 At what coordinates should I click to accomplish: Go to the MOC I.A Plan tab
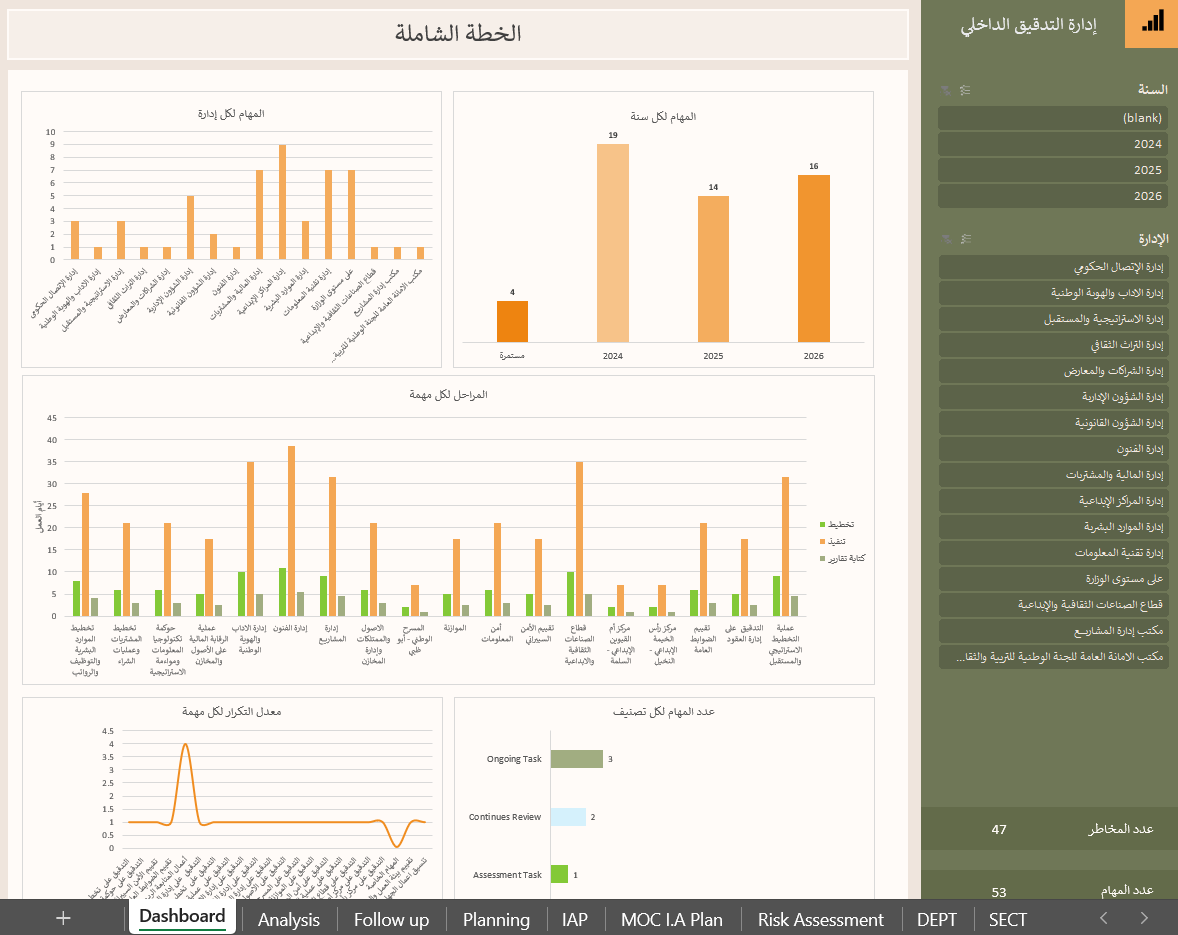pyautogui.click(x=671, y=919)
